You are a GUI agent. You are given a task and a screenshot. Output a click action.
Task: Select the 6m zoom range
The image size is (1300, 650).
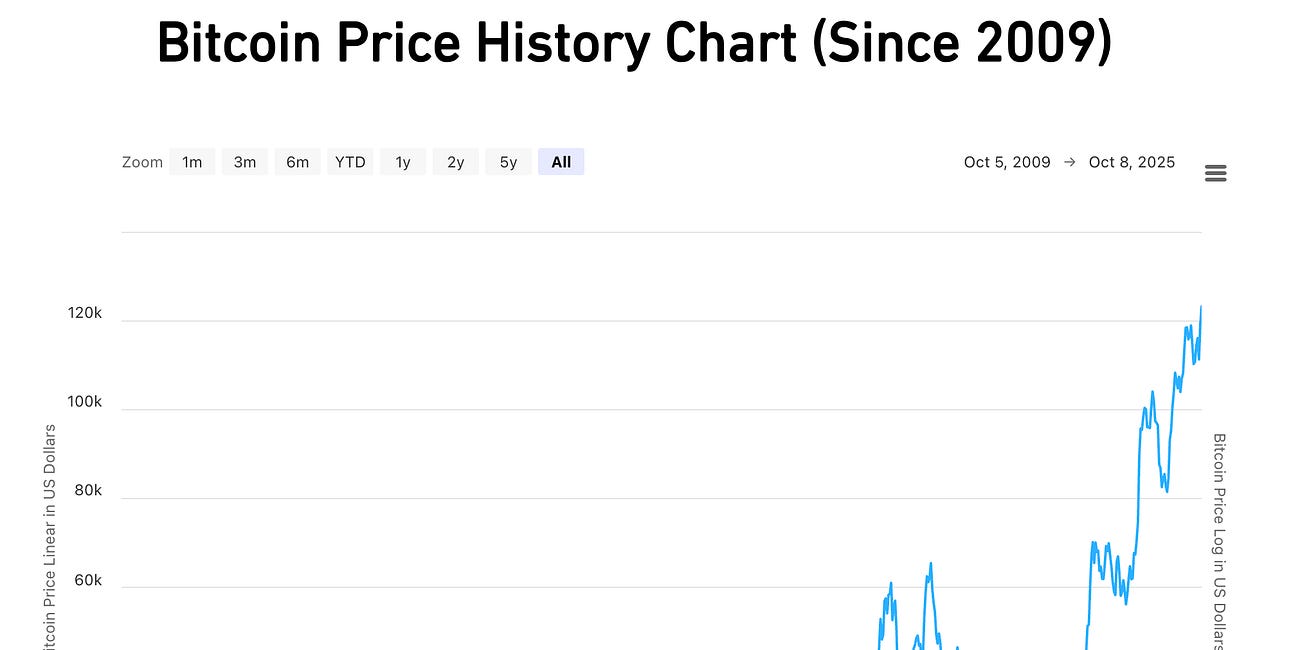[297, 161]
